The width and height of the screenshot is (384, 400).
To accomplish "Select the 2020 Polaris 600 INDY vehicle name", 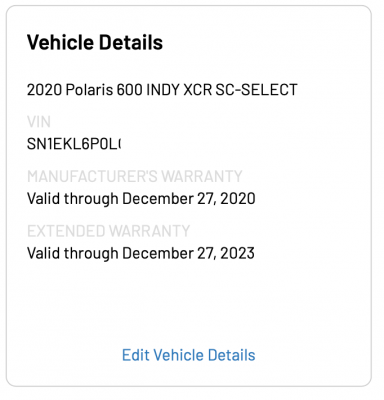I will click(162, 90).
